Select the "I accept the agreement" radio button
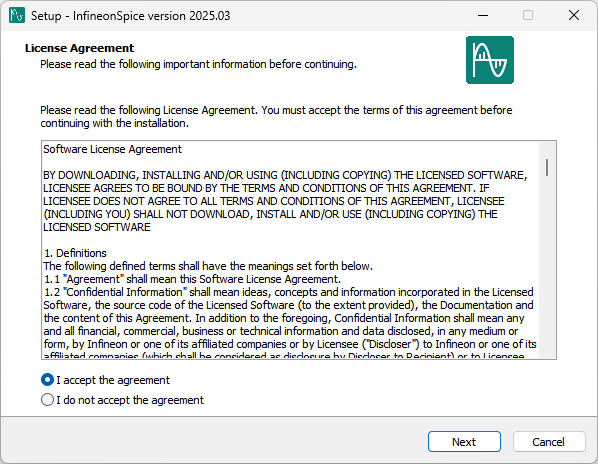 (x=47, y=380)
